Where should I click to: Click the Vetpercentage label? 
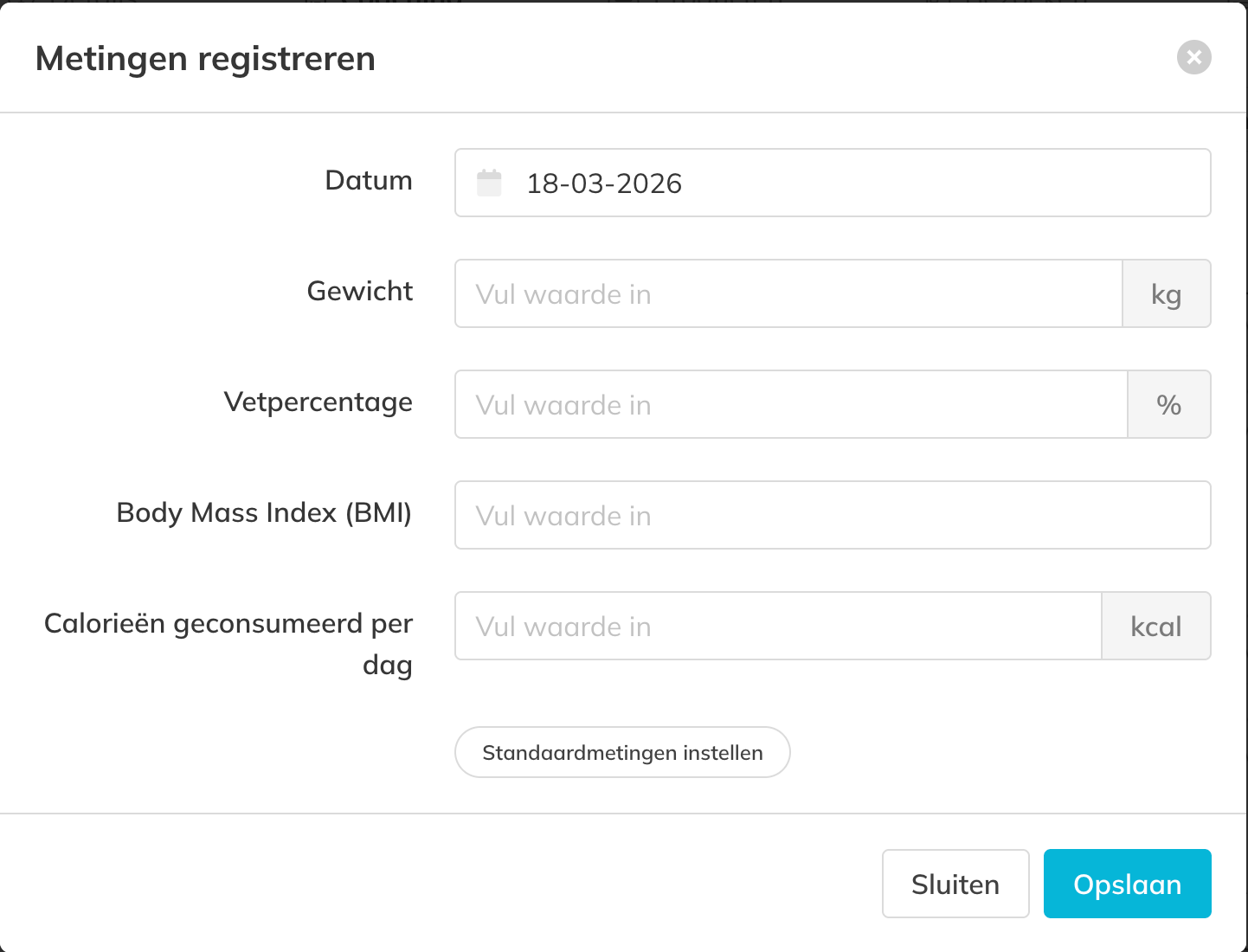click(x=318, y=402)
